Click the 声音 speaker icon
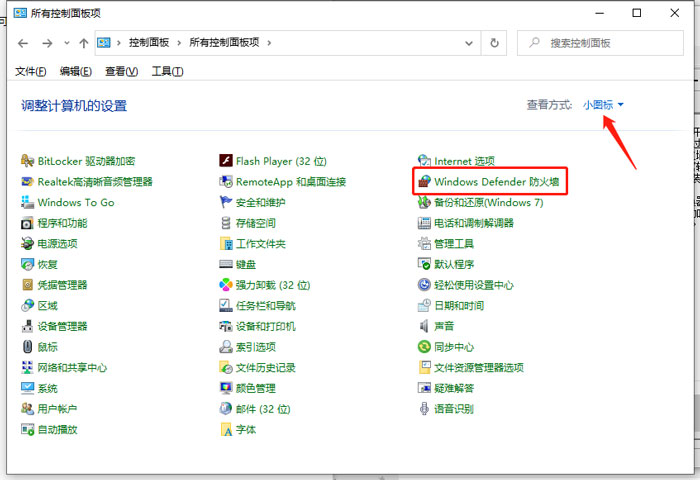The height and width of the screenshot is (480, 700). (x=424, y=326)
